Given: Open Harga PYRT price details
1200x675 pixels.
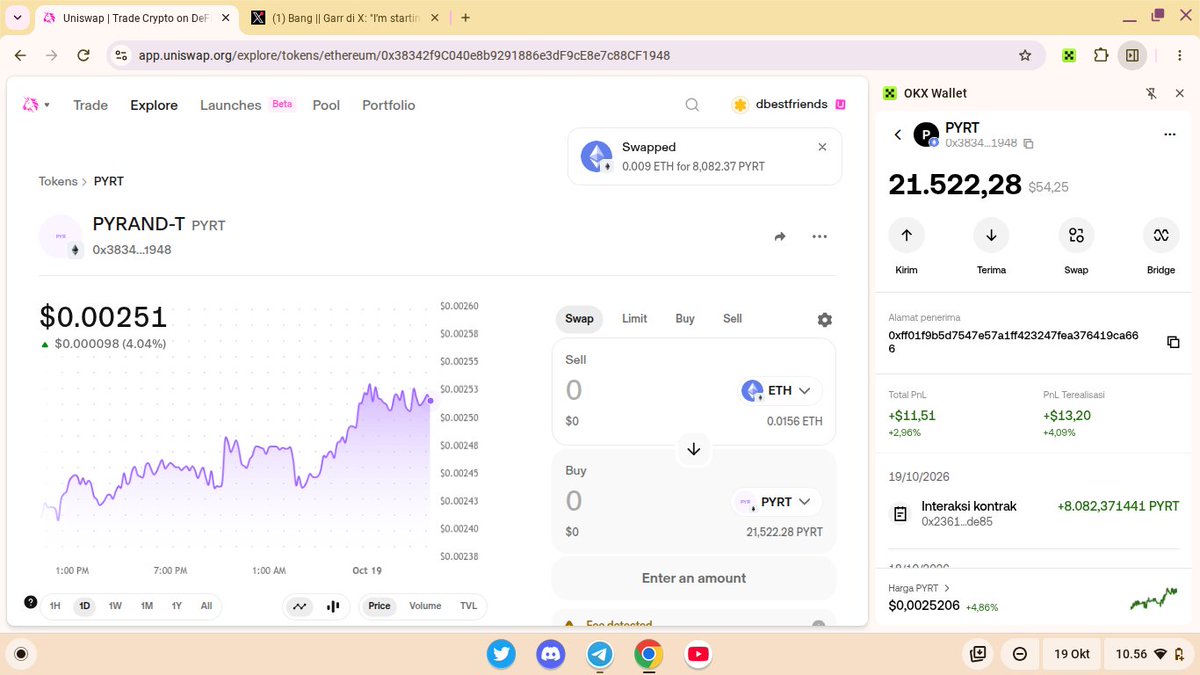Looking at the screenshot, I should 919,588.
